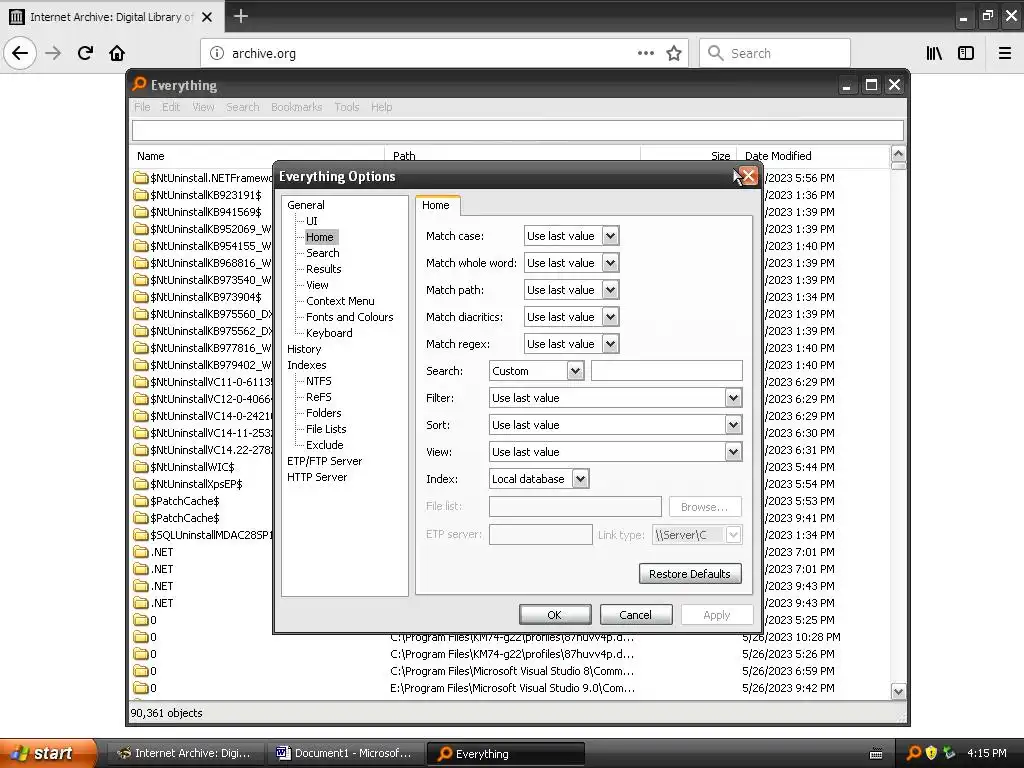The height and width of the screenshot is (768, 1024).
Task: Open the File menu in Everything
Action: coord(142,107)
